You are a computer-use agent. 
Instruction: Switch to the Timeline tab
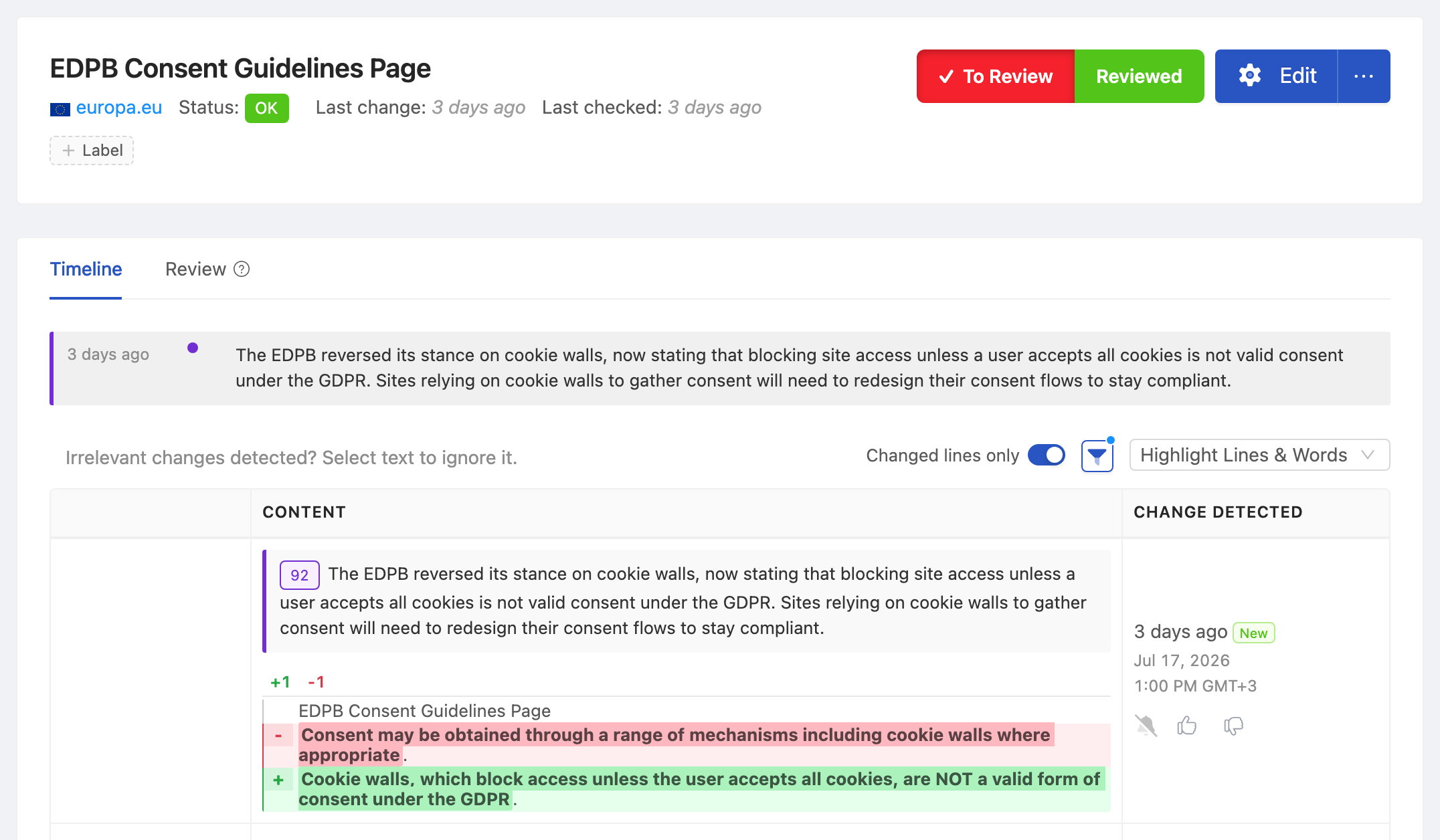pos(86,269)
